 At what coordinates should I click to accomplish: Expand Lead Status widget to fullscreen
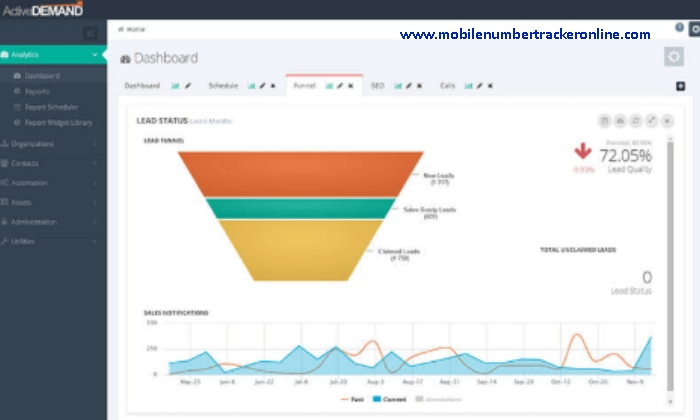tap(651, 121)
